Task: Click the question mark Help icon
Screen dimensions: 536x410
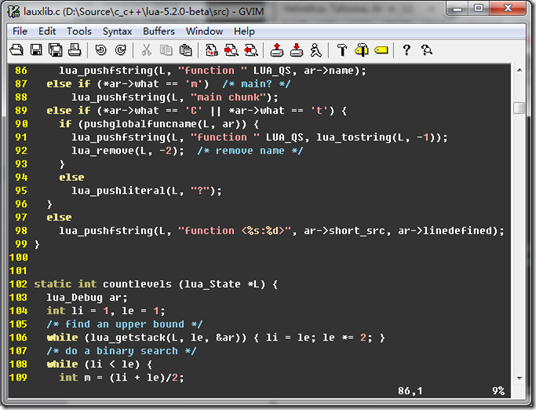Action: click(406, 50)
